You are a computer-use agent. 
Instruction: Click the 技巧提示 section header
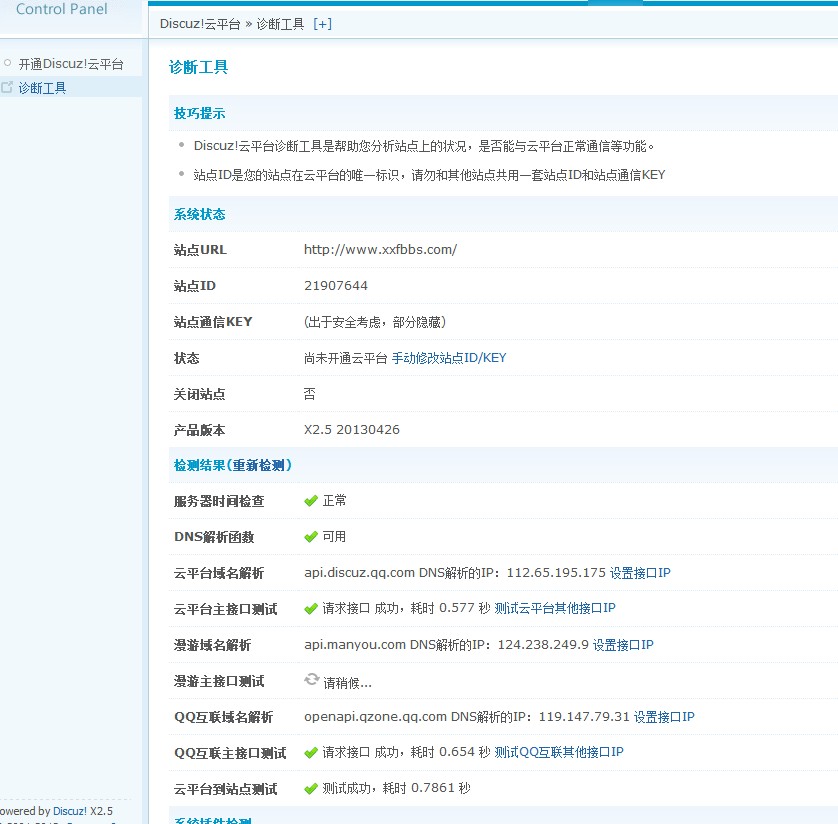199,113
